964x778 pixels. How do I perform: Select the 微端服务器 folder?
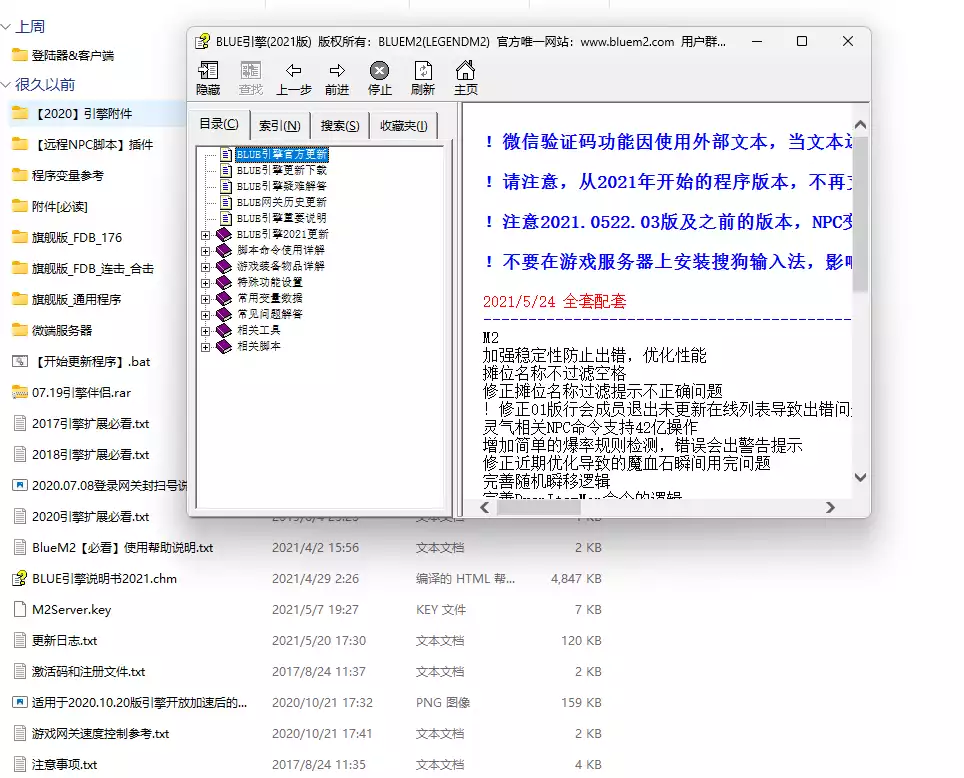coord(61,330)
